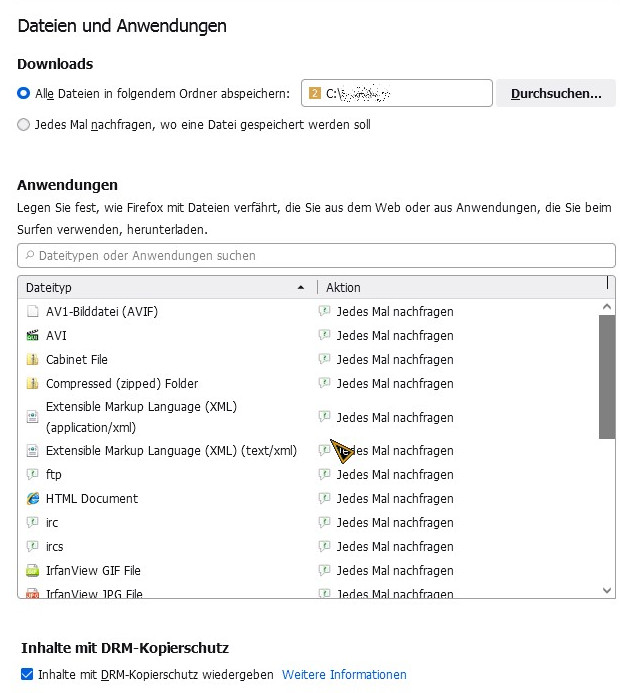Click the AV1-Bilddatei (AVIF) document icon
Screen dimensions: 638x693
32,312
